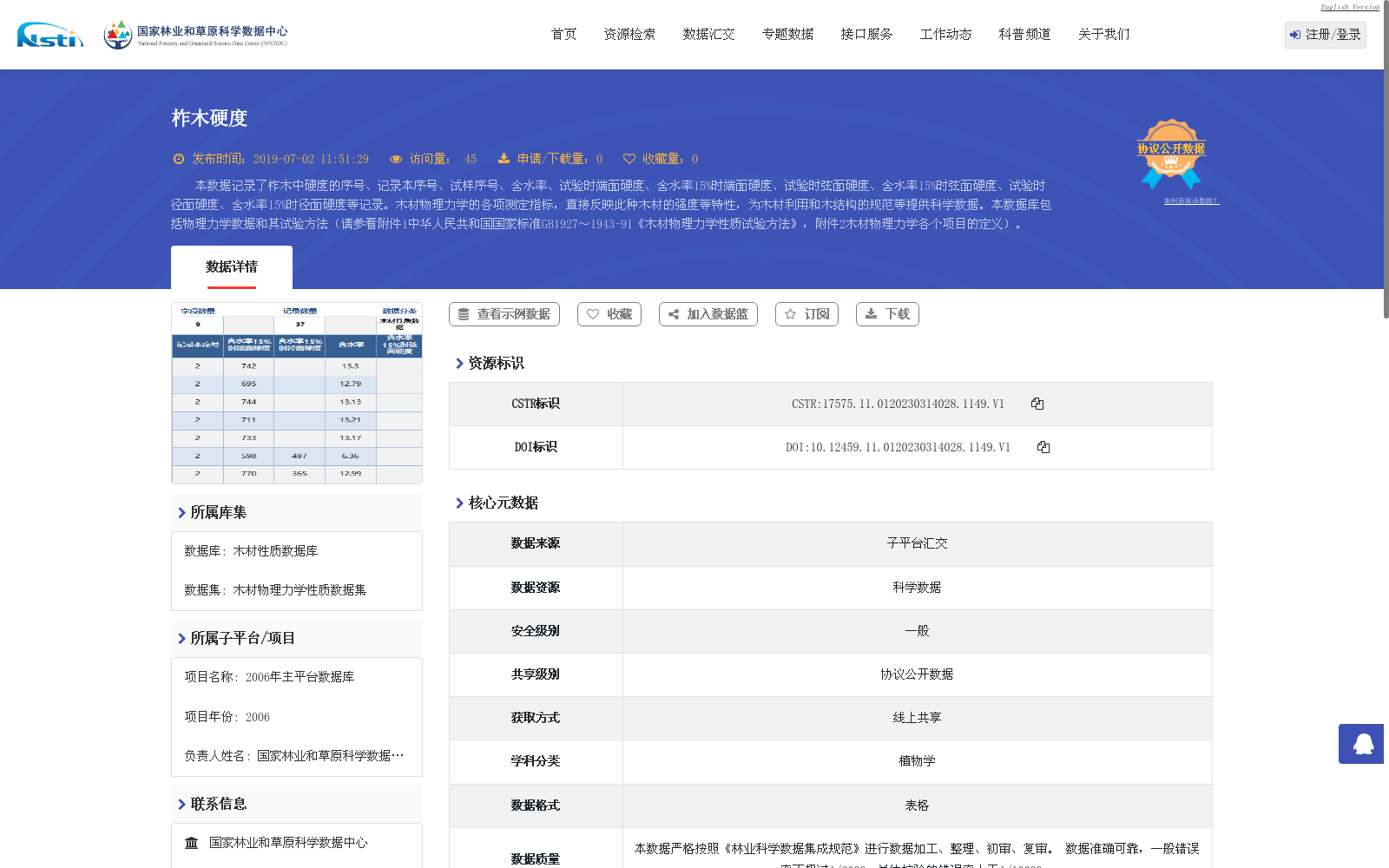Click 加入数据篮 button
The height and width of the screenshot is (868, 1389).
708,314
